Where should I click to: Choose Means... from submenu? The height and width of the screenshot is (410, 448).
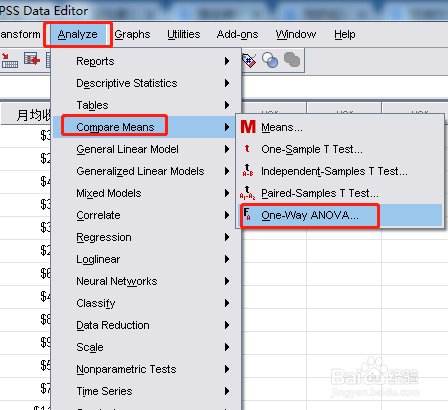click(340, 127)
